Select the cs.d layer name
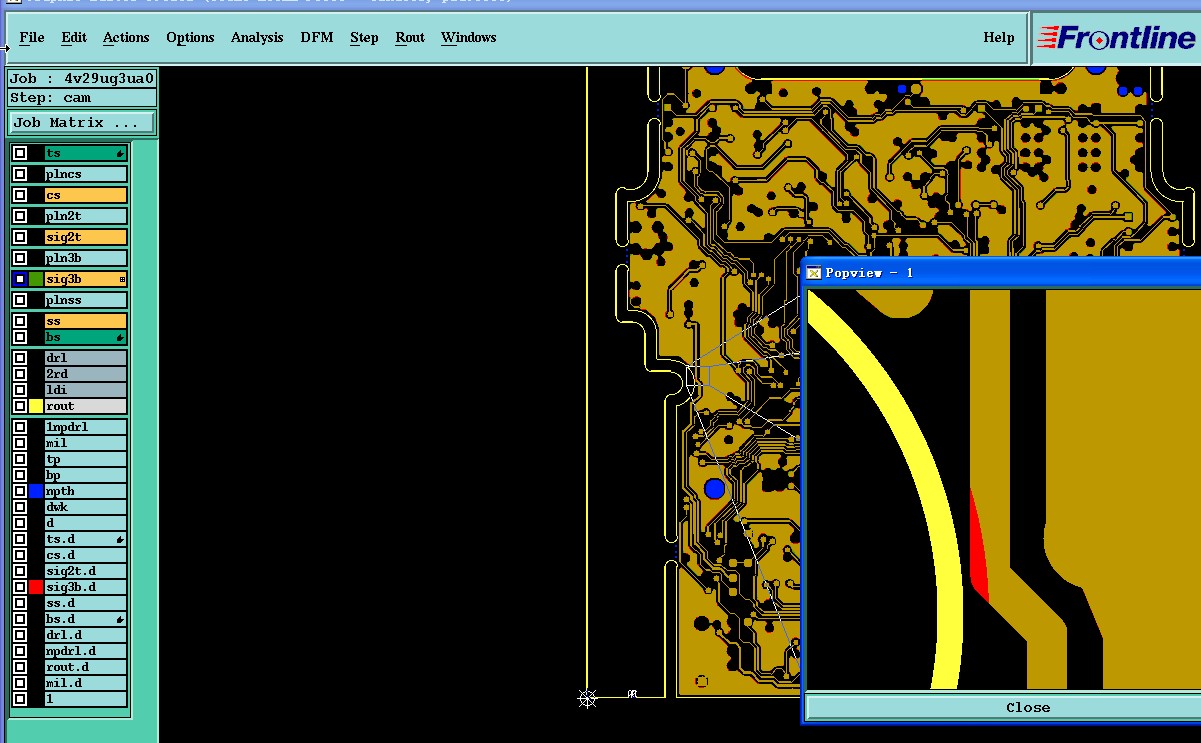1201x743 pixels. coord(86,555)
